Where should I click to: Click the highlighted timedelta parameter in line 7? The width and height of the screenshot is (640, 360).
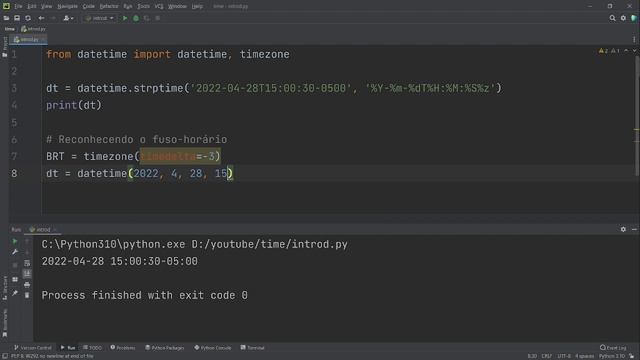pos(168,156)
